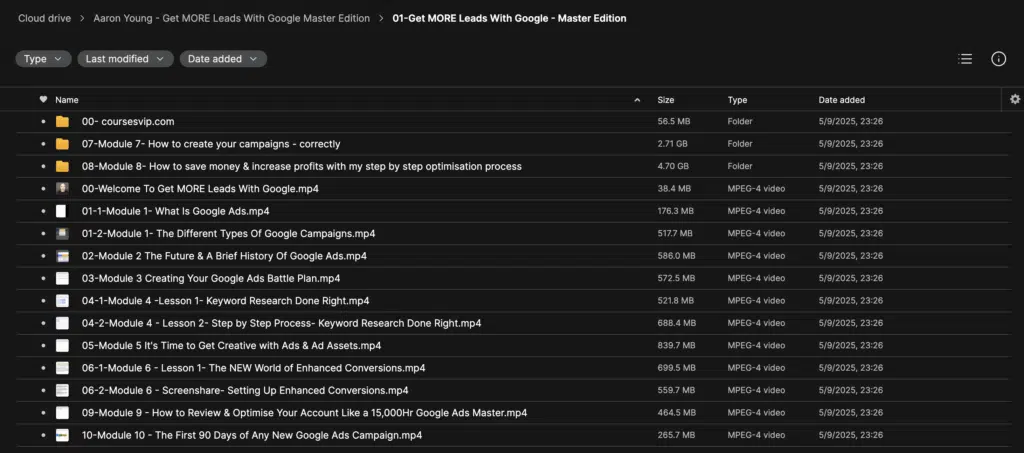
Task: Click the bullet dot beside 10-Module 10 file
Action: click(x=43, y=435)
